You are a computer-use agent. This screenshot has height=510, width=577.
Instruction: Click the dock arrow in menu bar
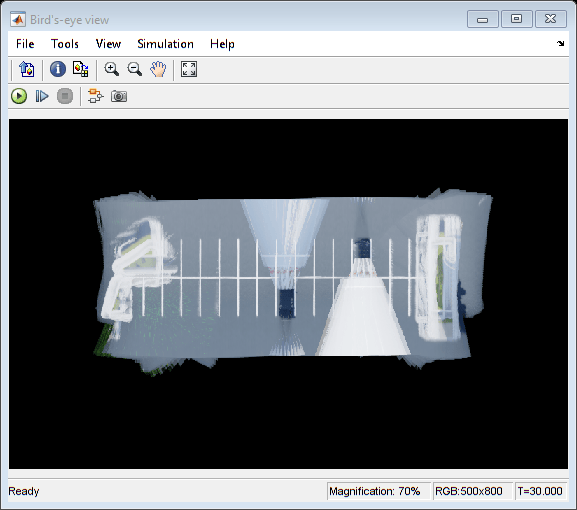(560, 44)
